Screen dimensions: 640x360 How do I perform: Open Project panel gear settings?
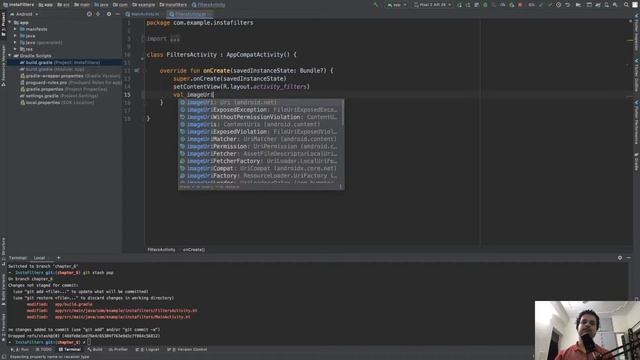pos(109,14)
